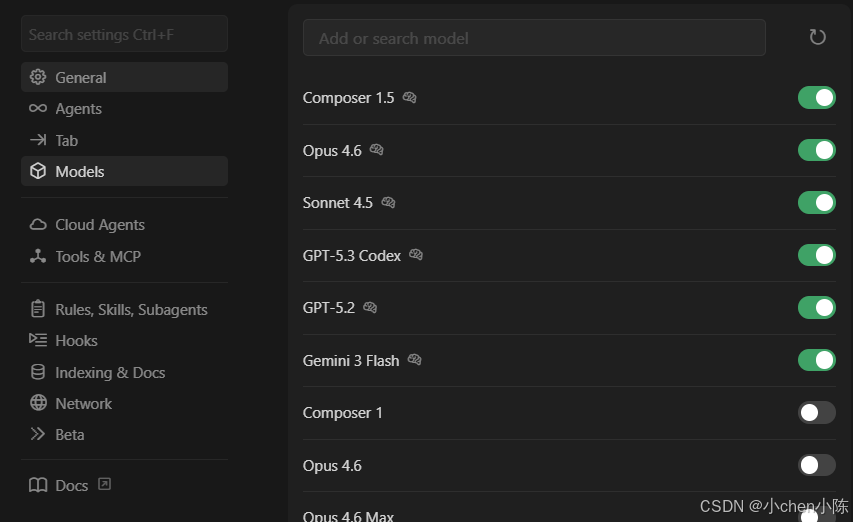Click the Models cube icon
The image size is (853, 522).
pos(38,171)
